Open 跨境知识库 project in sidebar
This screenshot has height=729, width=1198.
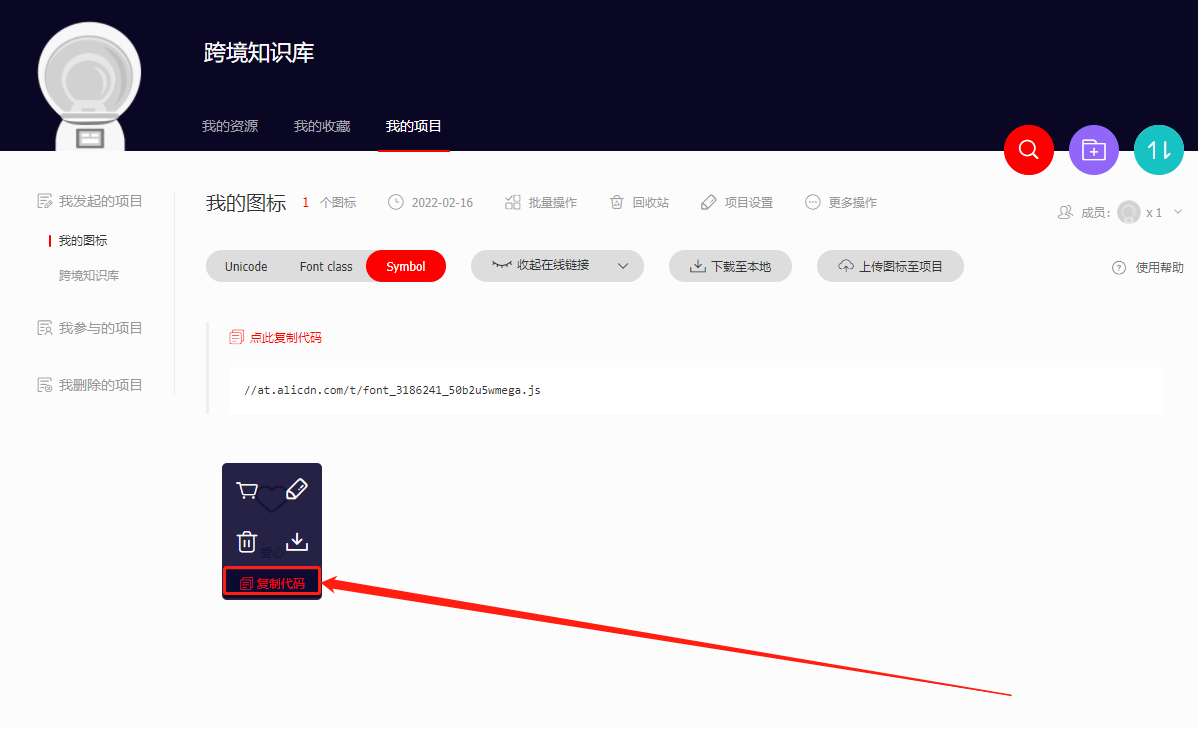click(x=89, y=276)
